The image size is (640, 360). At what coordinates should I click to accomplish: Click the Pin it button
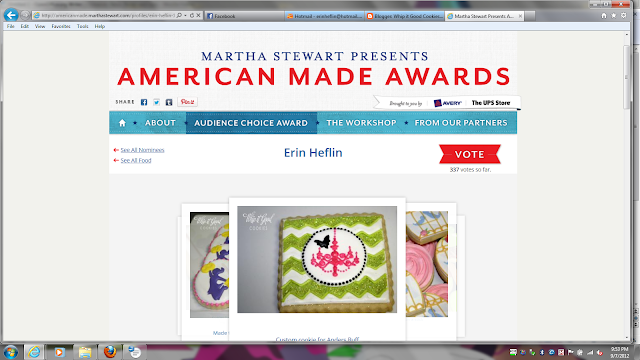pyautogui.click(x=187, y=102)
